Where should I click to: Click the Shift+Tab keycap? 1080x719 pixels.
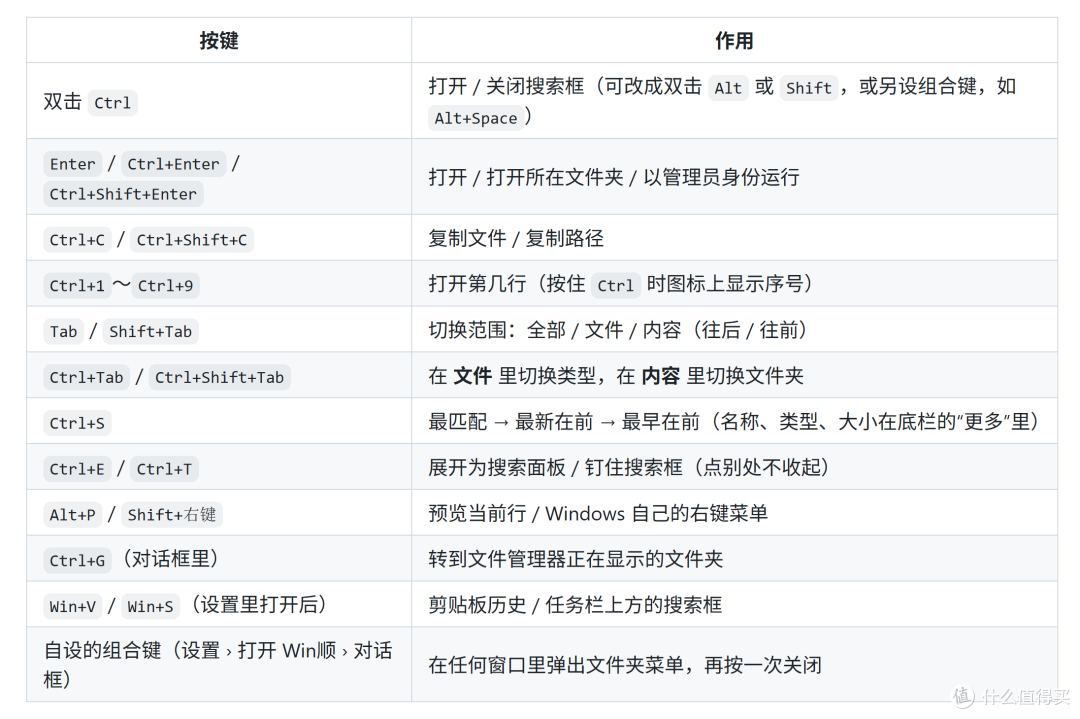point(151,331)
